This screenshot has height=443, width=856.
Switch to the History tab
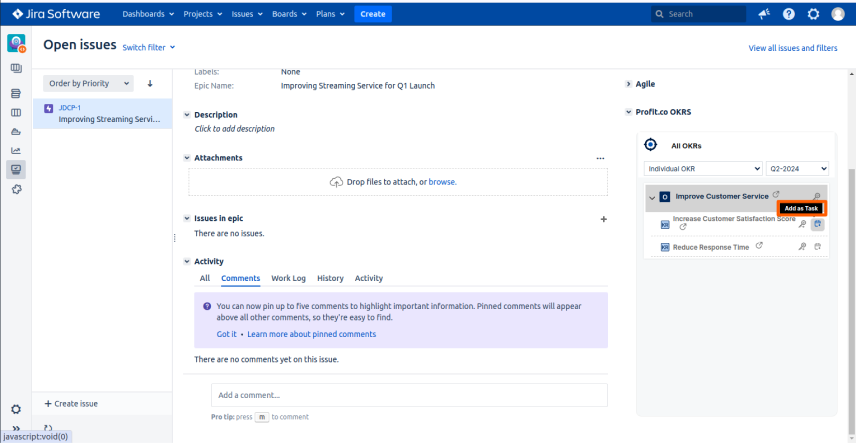(x=330, y=278)
